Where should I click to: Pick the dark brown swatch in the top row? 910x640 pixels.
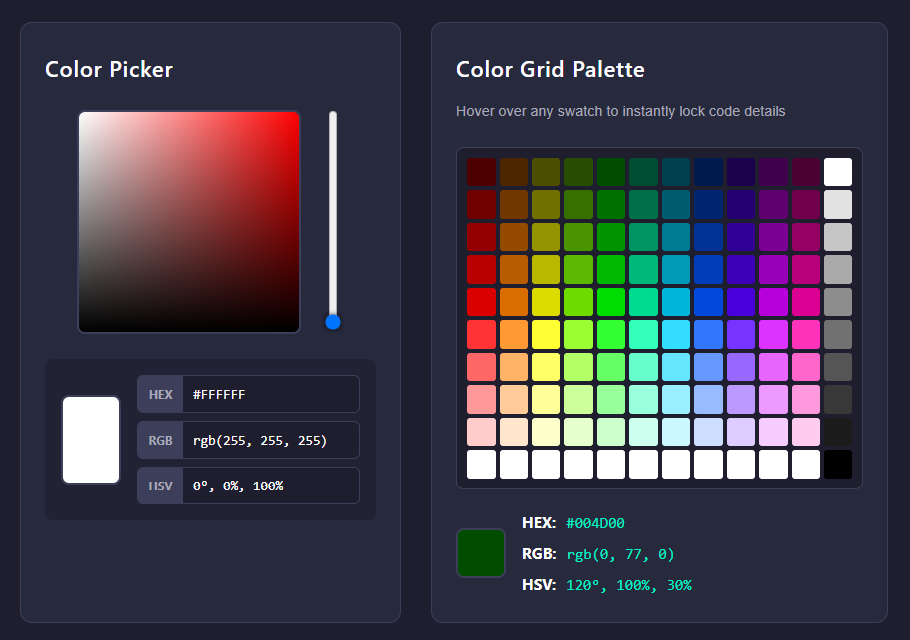(514, 172)
